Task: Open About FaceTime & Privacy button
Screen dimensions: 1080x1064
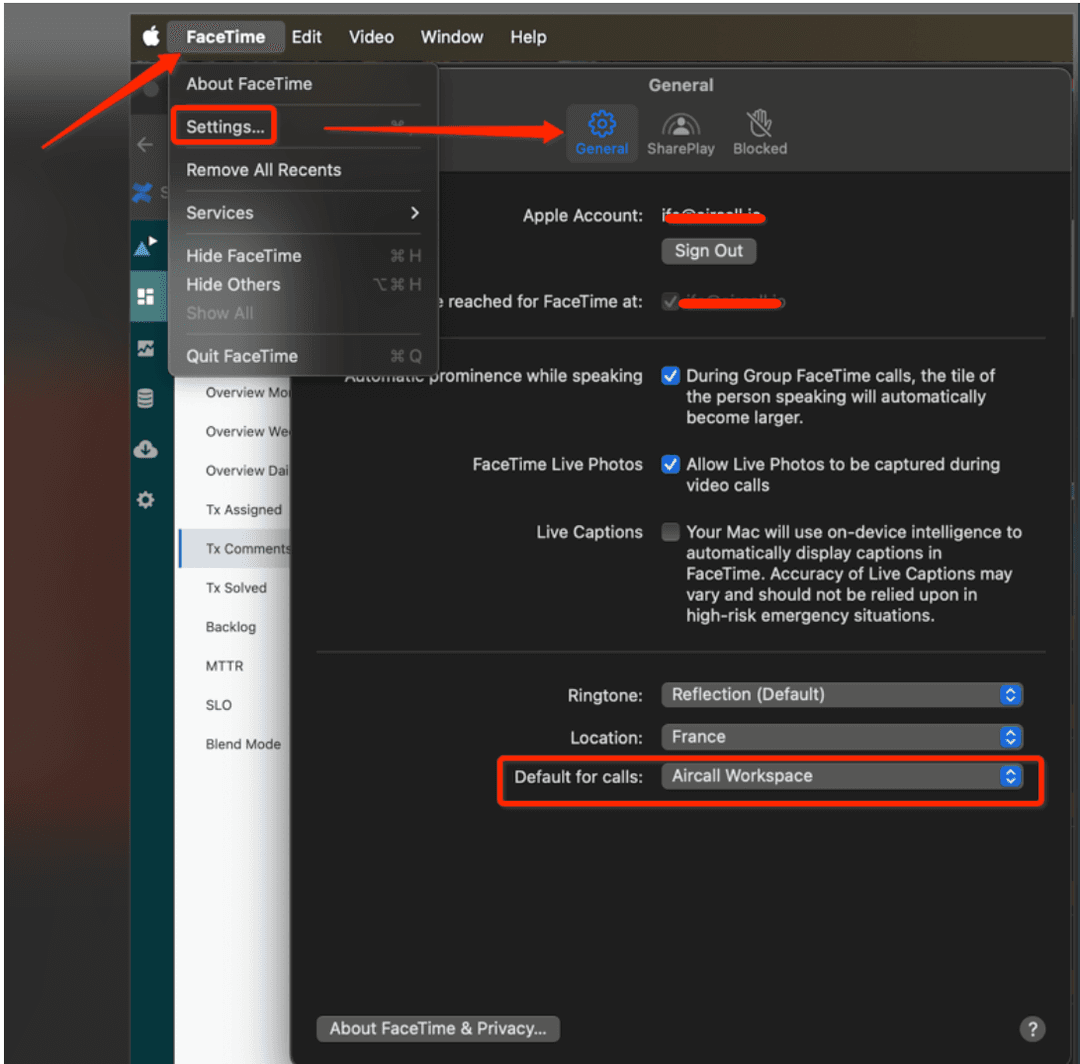Action: (438, 1029)
